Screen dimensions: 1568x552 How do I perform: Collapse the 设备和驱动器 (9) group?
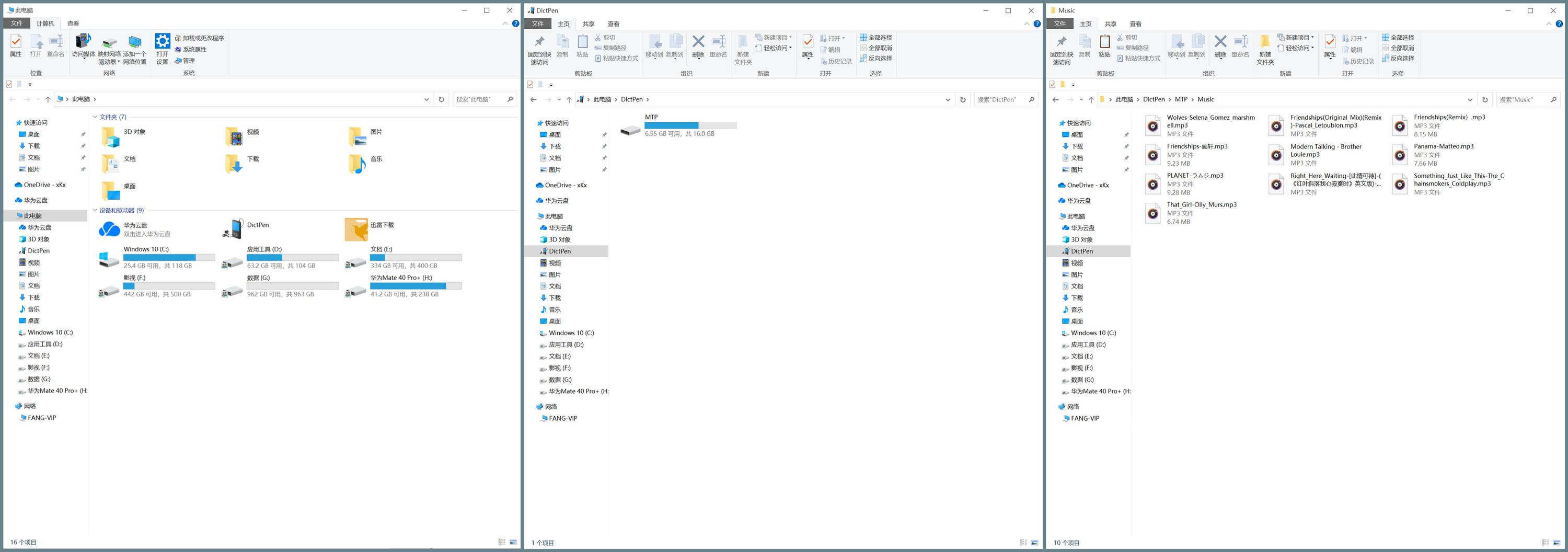point(95,211)
